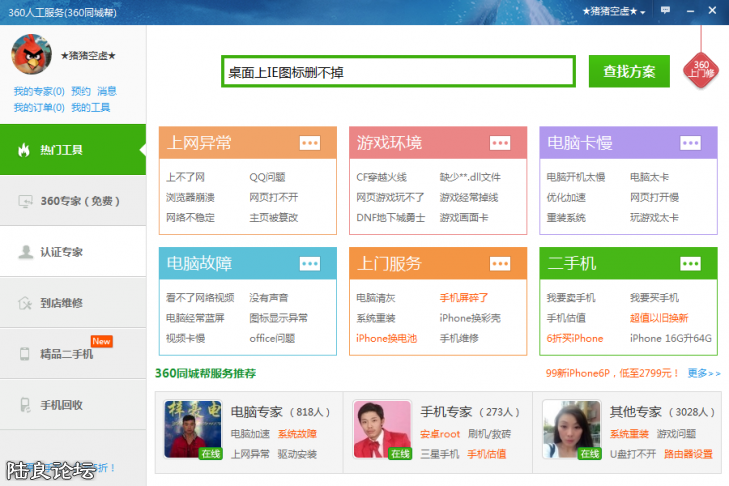The image size is (729, 486).
Task: Click the 电脑专家（818人） heading
Action: pos(281,412)
